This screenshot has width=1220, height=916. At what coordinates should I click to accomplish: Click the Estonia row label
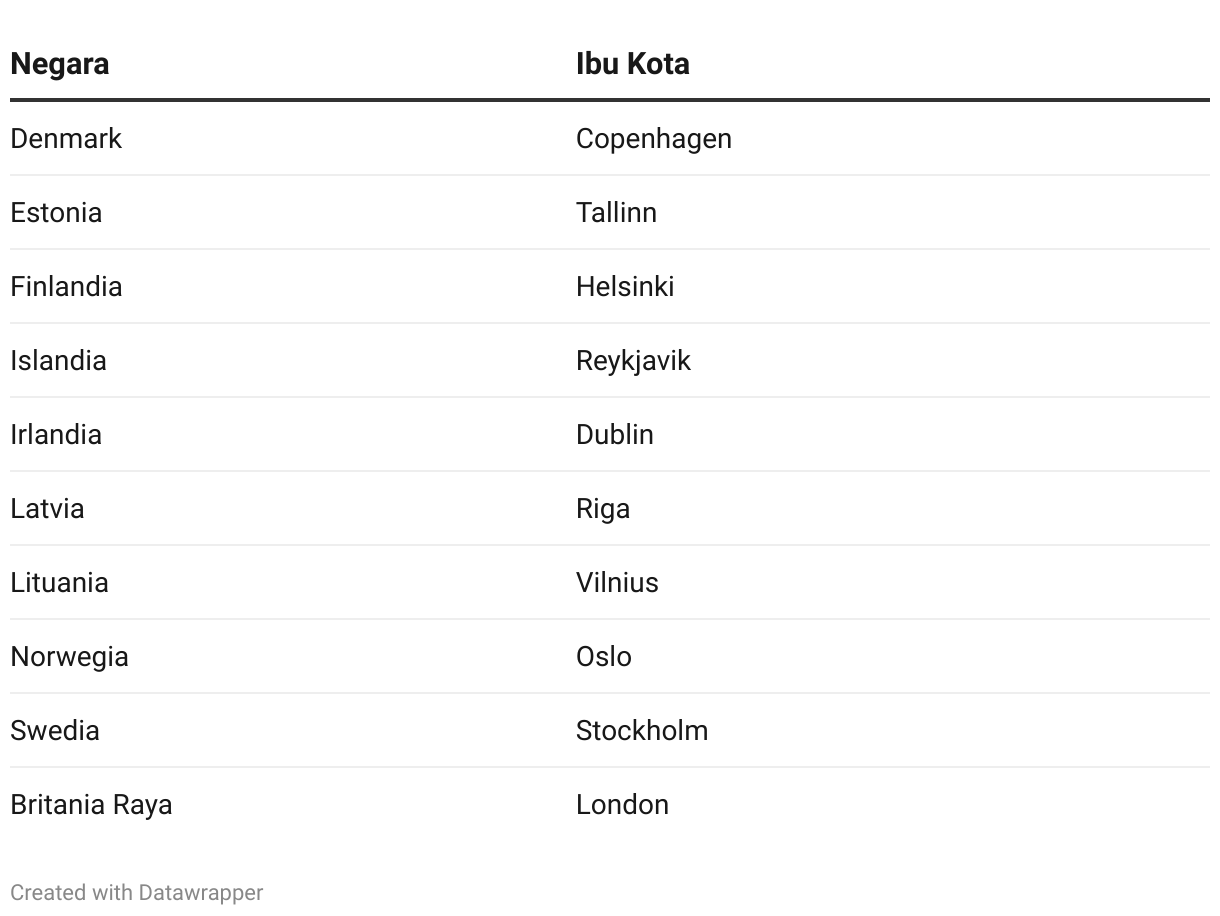click(56, 212)
